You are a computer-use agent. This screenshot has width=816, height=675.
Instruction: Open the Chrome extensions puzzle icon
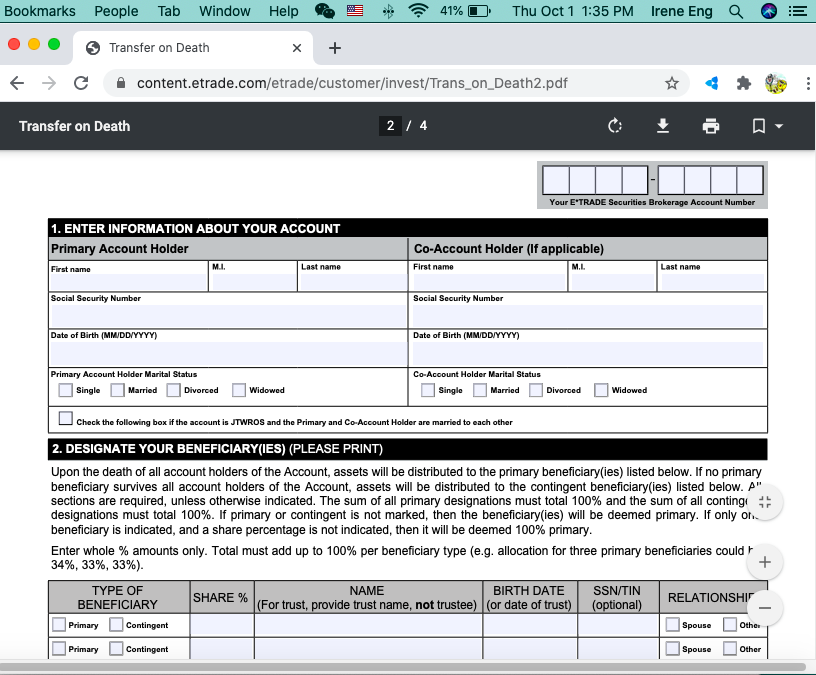(743, 83)
